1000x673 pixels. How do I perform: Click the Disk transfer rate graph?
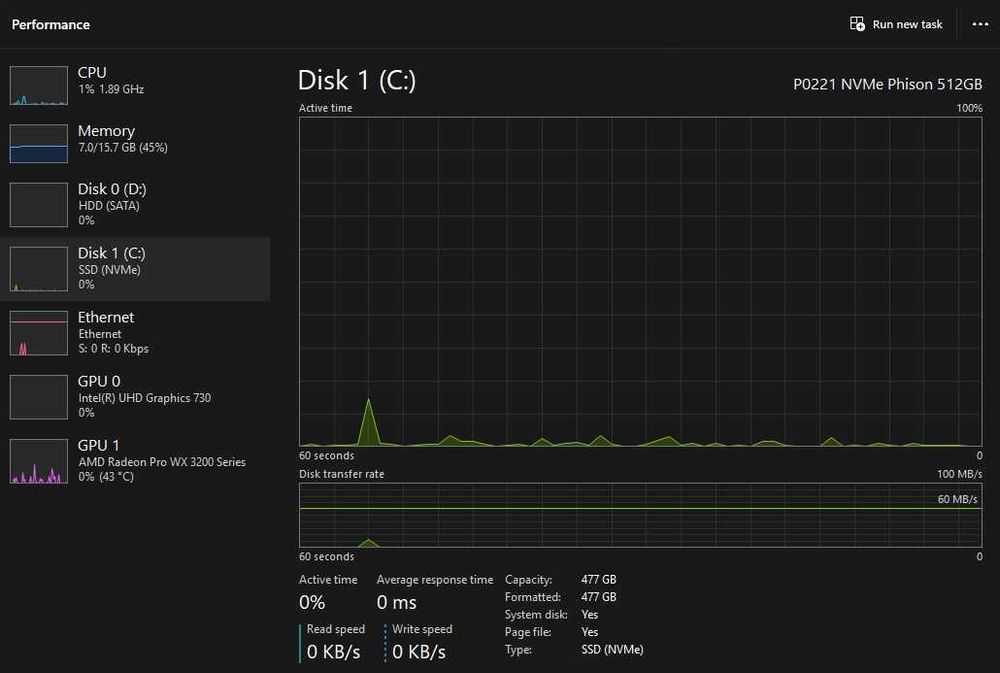tap(640, 515)
